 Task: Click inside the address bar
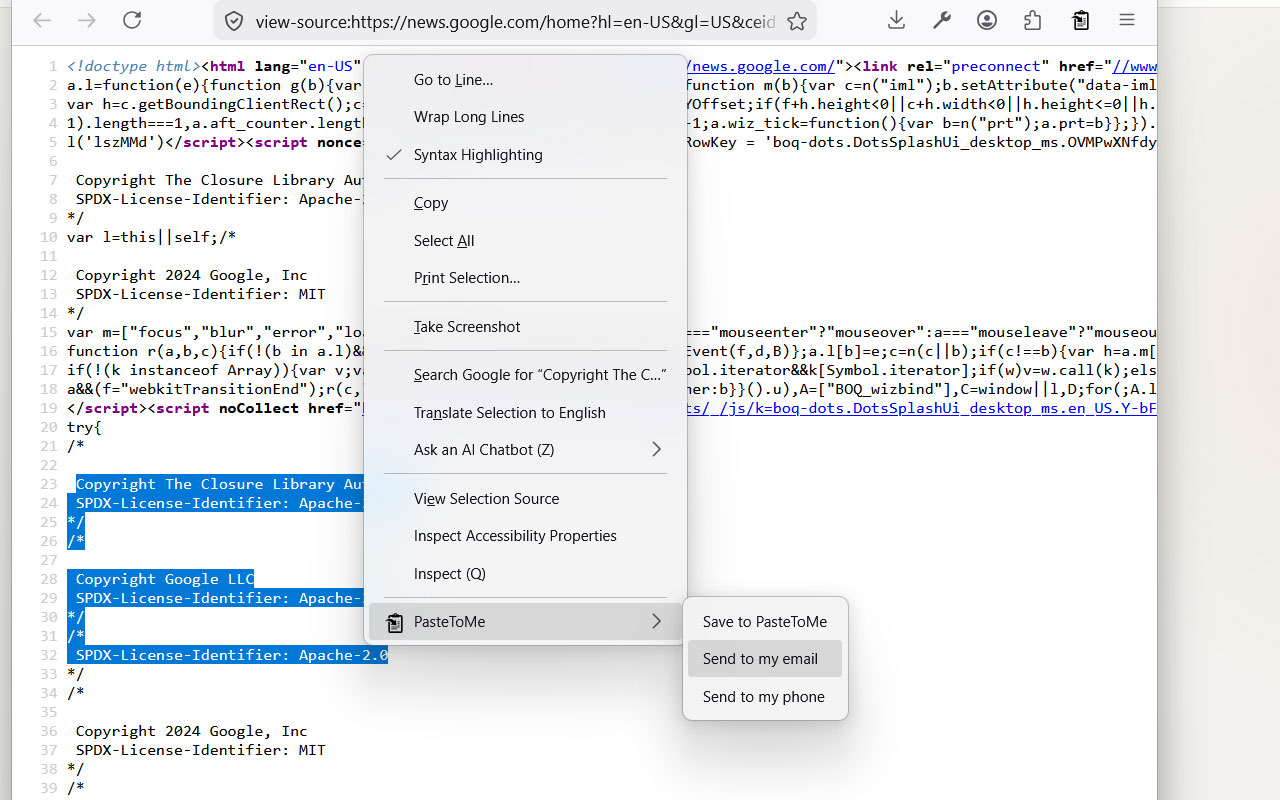(520, 20)
